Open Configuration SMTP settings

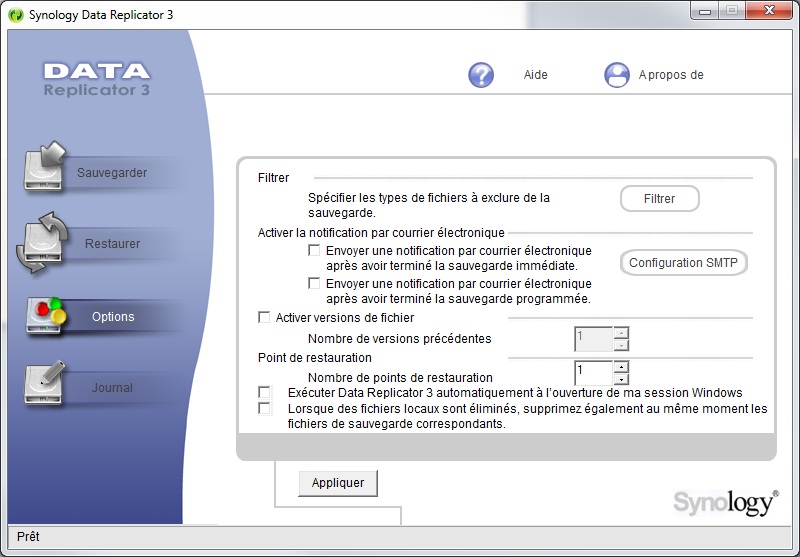tap(684, 263)
